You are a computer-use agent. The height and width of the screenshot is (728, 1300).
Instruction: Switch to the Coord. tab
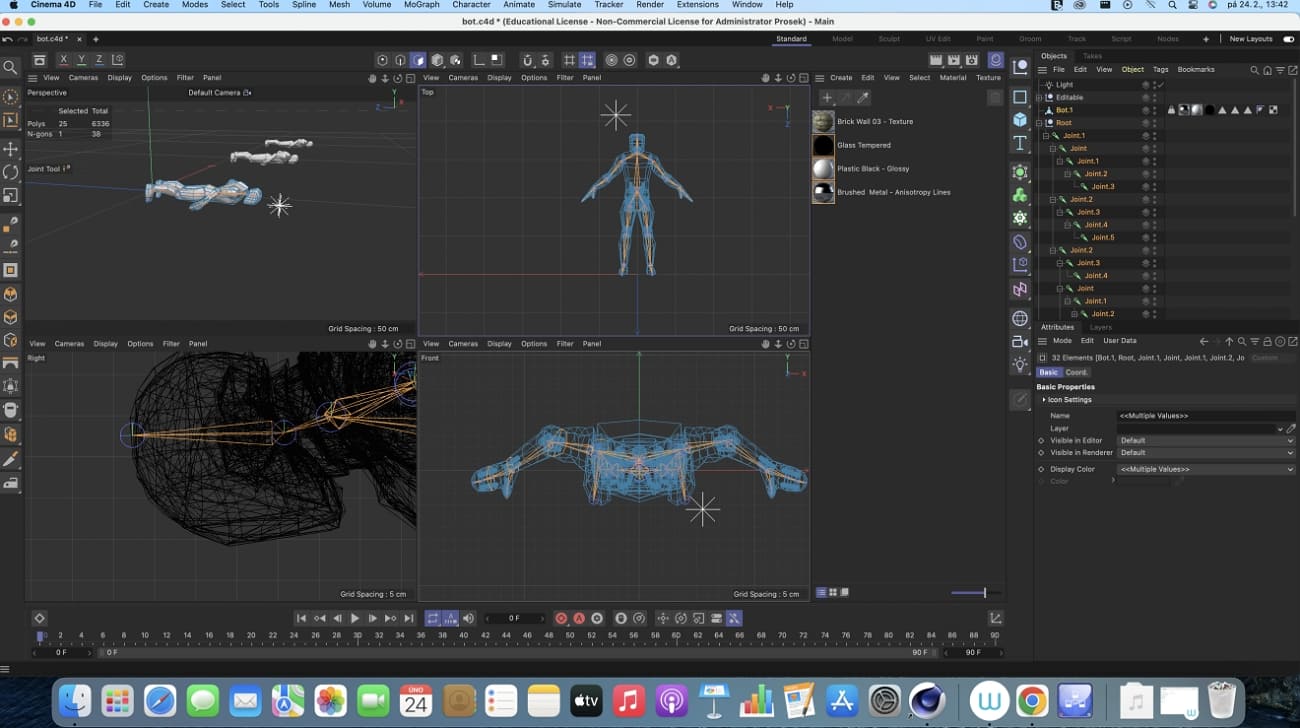pyautogui.click(x=1077, y=373)
